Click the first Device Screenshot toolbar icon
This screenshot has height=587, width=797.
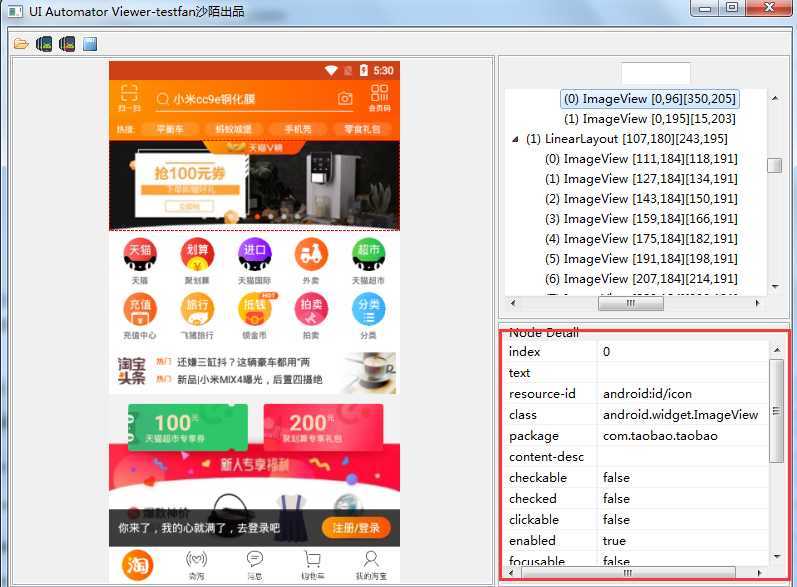point(44,44)
